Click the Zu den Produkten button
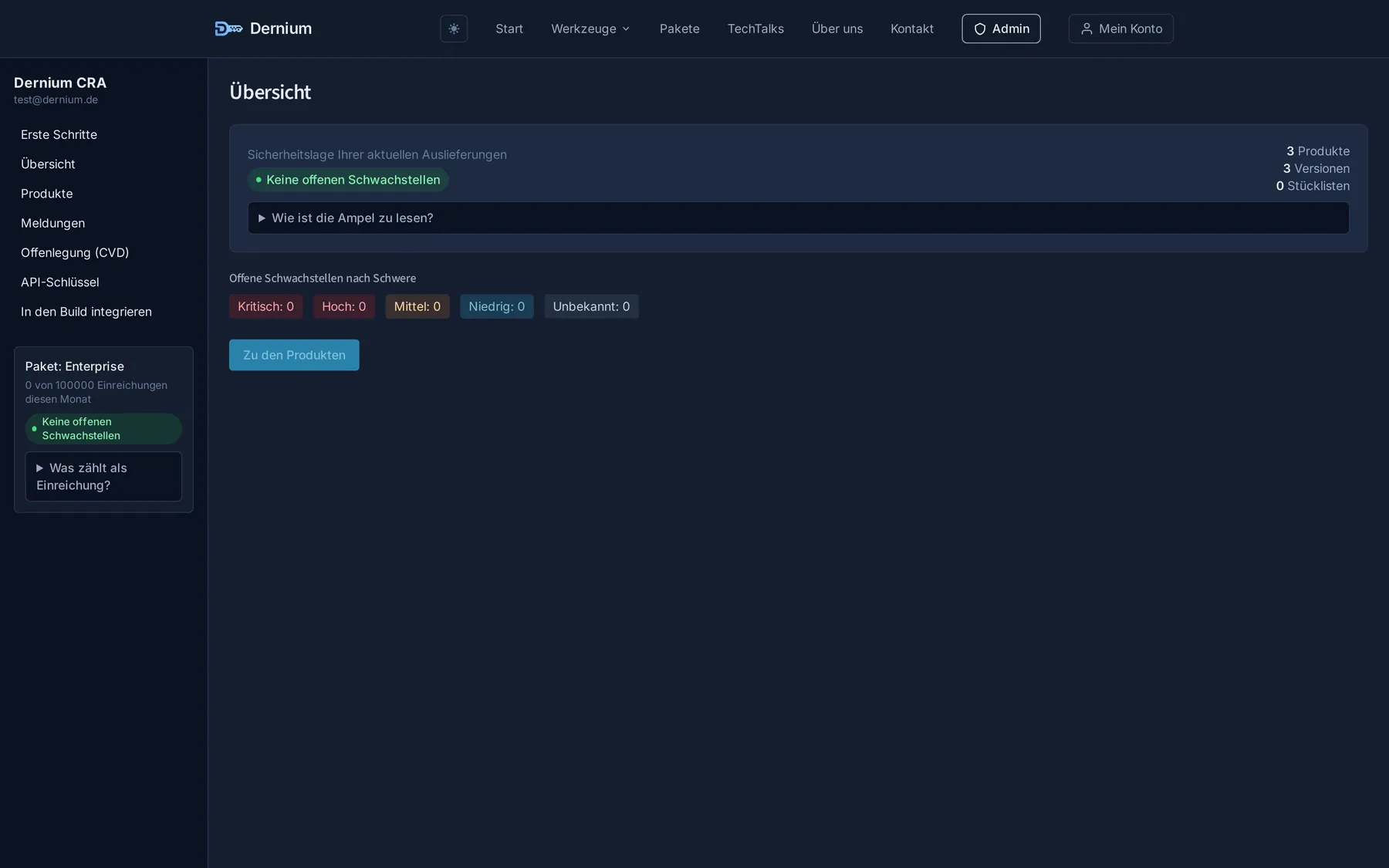 pyautogui.click(x=294, y=355)
